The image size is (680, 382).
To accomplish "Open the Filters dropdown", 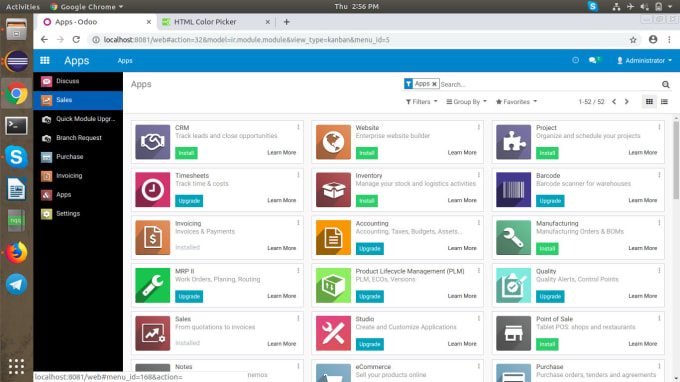I will 422,101.
